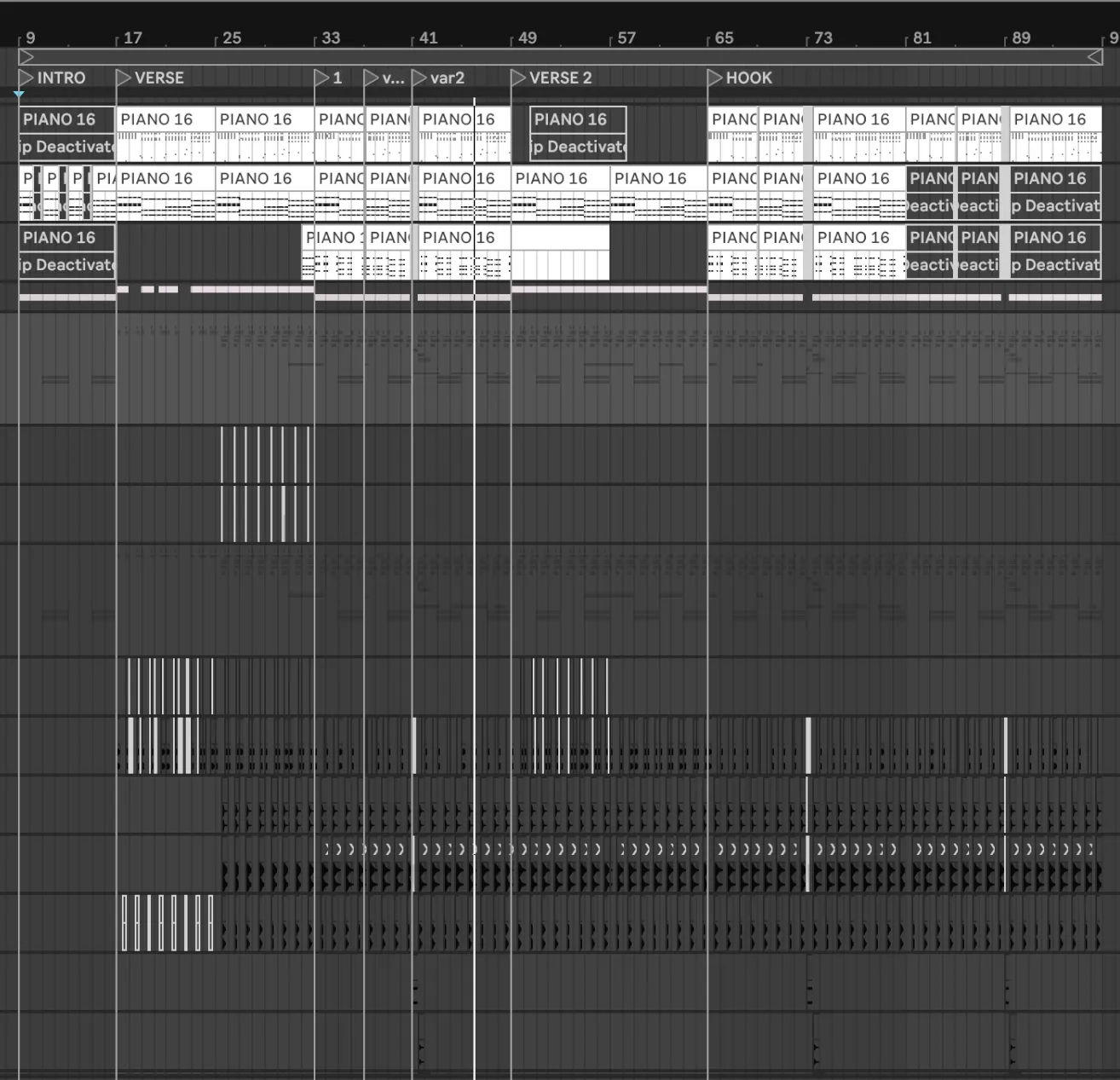1120x1080 pixels.
Task: Select the VERSE 2 locator label text
Action: tap(560, 78)
